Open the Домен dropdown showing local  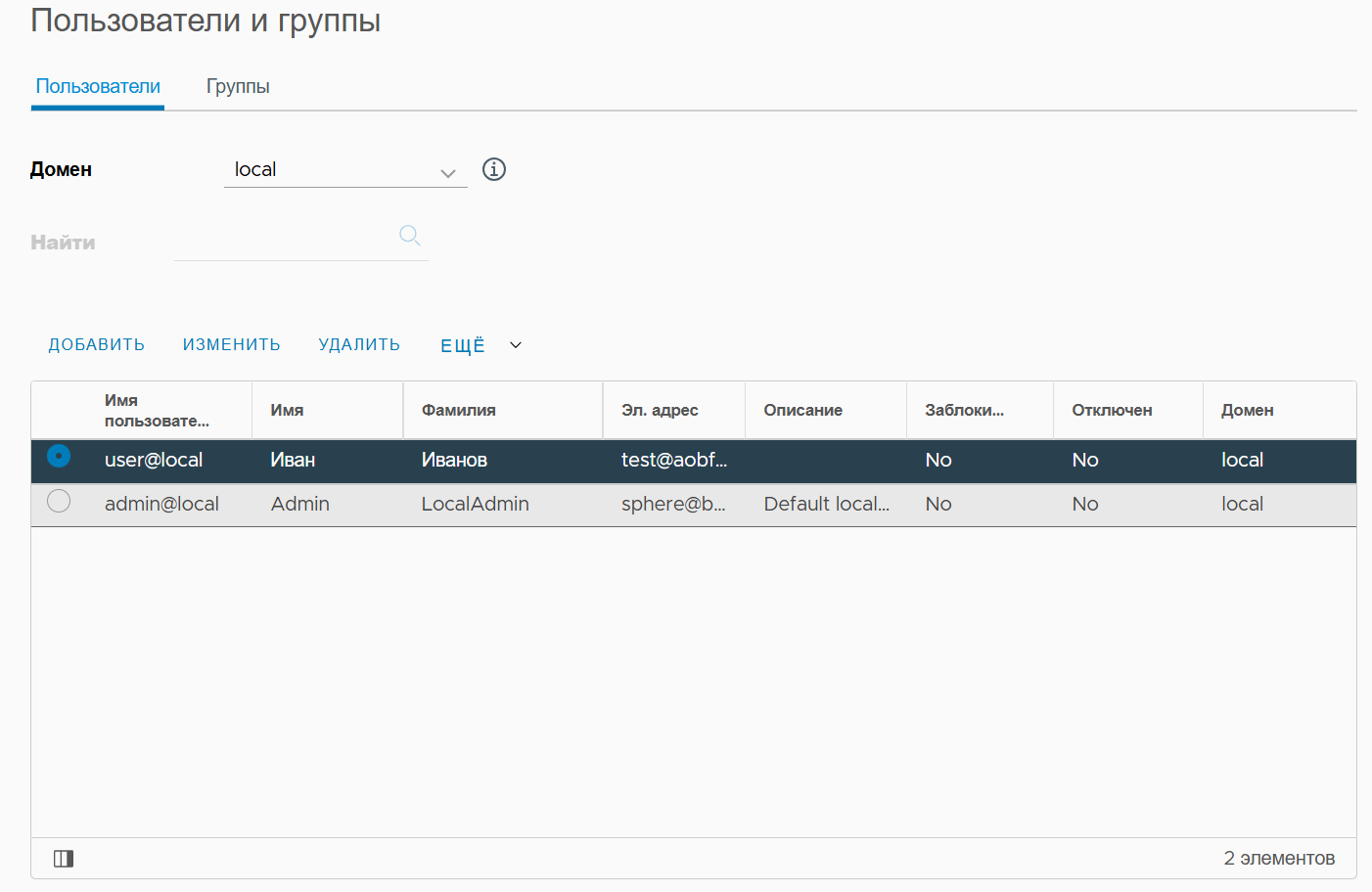tap(345, 170)
